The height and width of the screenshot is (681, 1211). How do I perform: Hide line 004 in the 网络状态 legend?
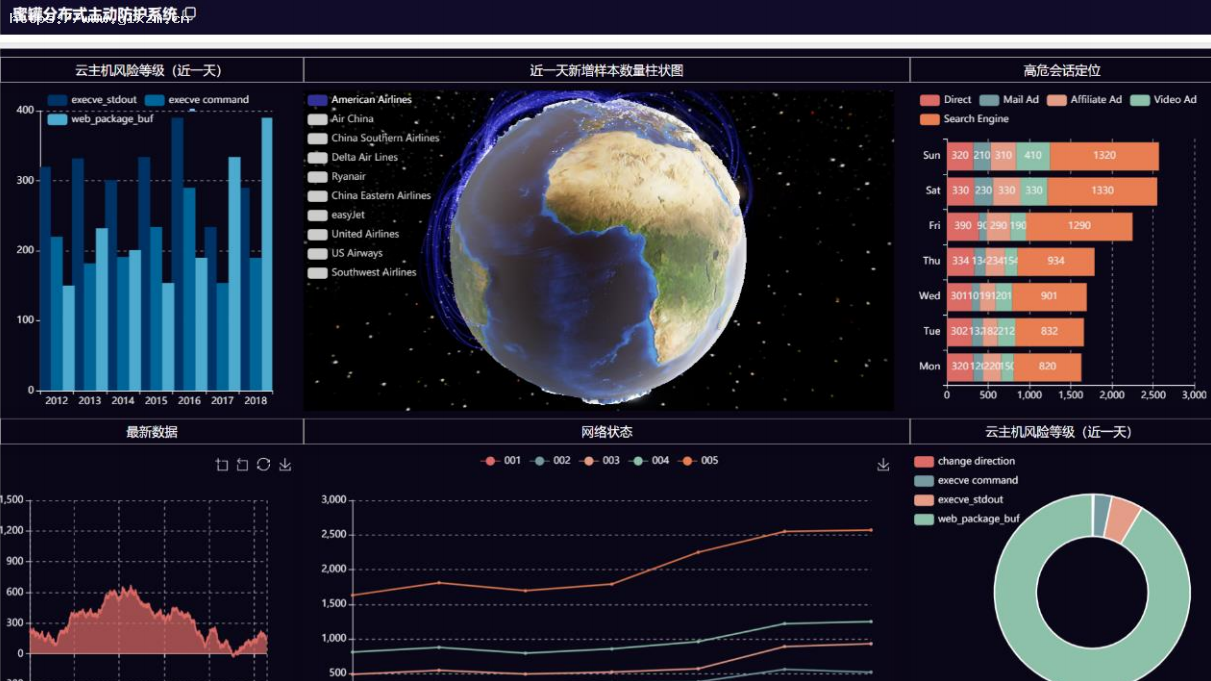[x=648, y=461]
